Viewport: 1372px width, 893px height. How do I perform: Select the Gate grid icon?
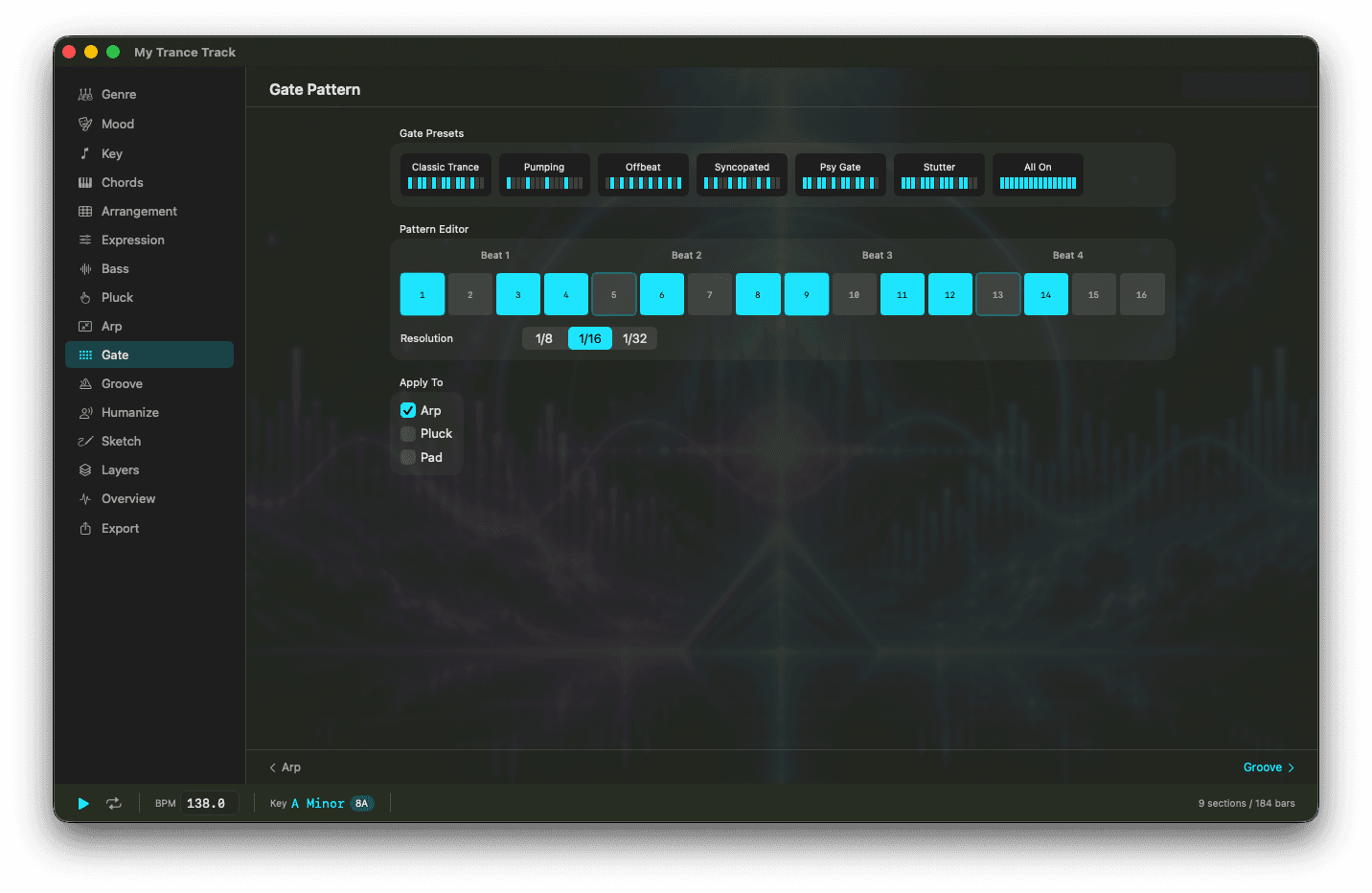tap(85, 355)
